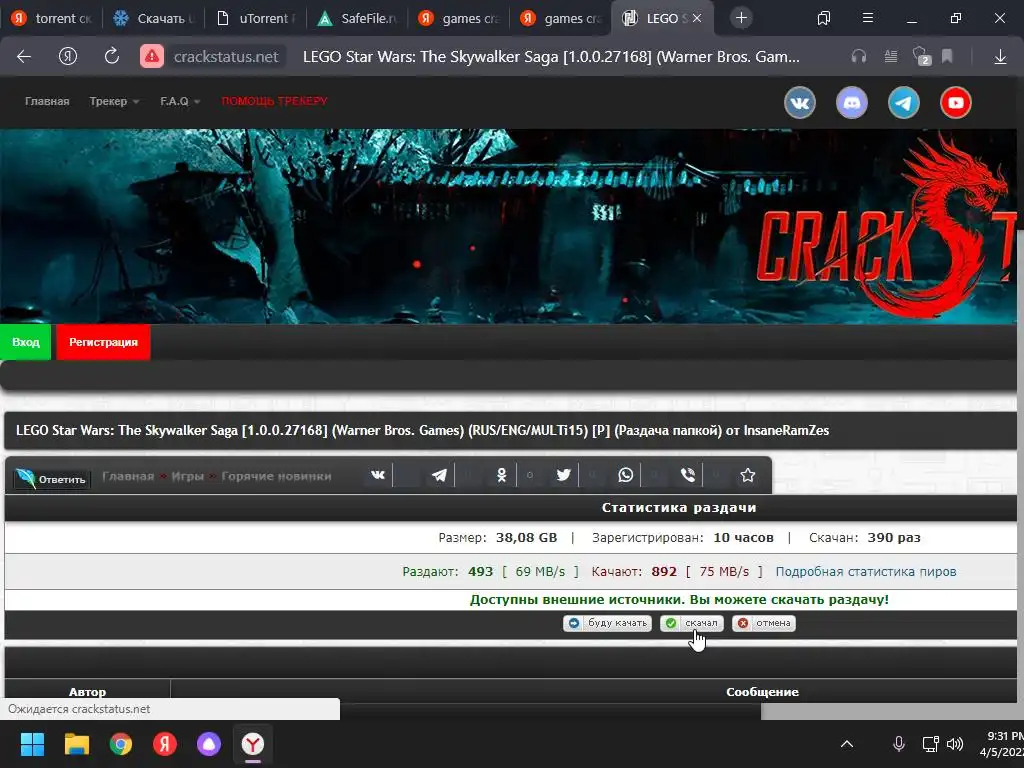This screenshot has height=768, width=1024.
Task: Open the extensions icon with badge 2
Action: [x=921, y=56]
